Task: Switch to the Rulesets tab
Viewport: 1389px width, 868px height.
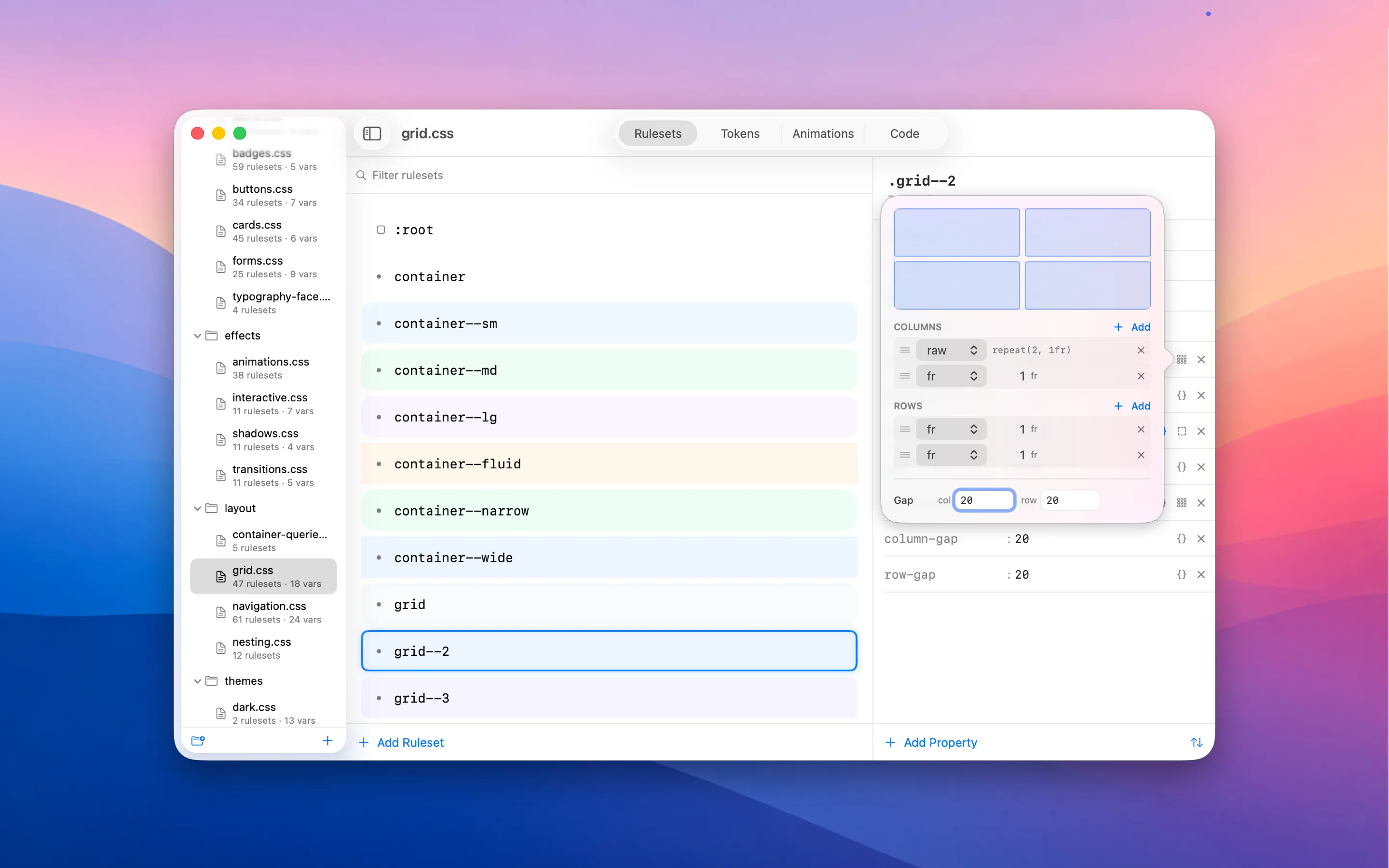Action: 658,133
